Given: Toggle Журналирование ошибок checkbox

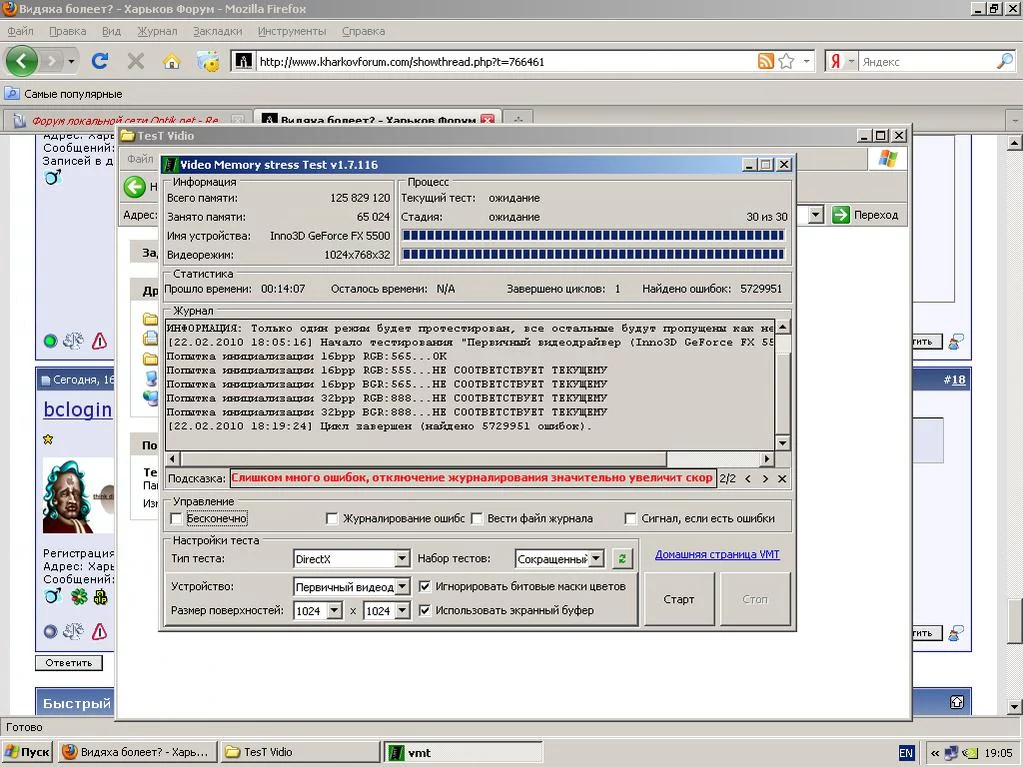Looking at the screenshot, I should tap(331, 519).
